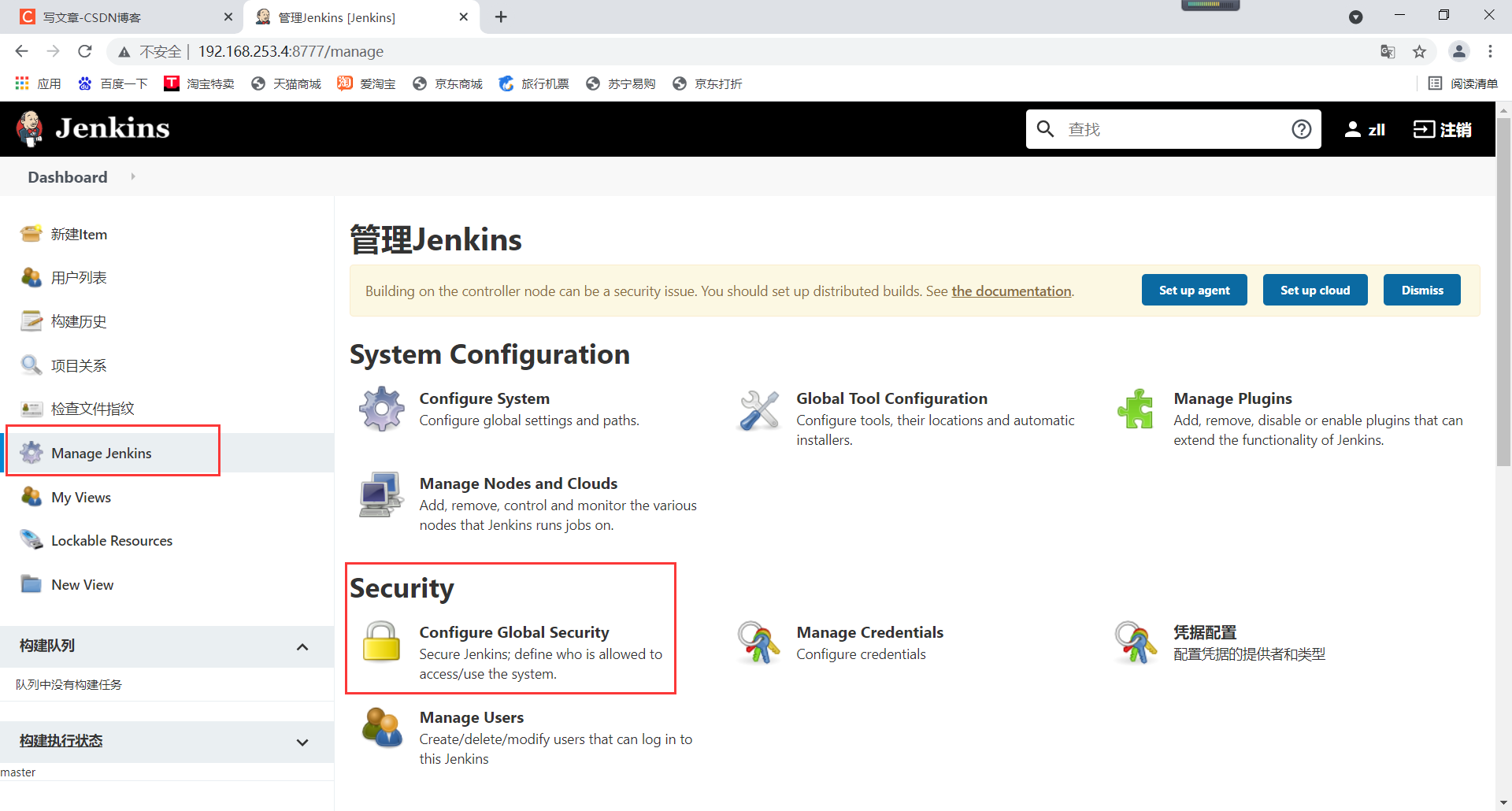The image size is (1512, 811).
Task: Click the translate page icon in address bar
Action: (1388, 51)
